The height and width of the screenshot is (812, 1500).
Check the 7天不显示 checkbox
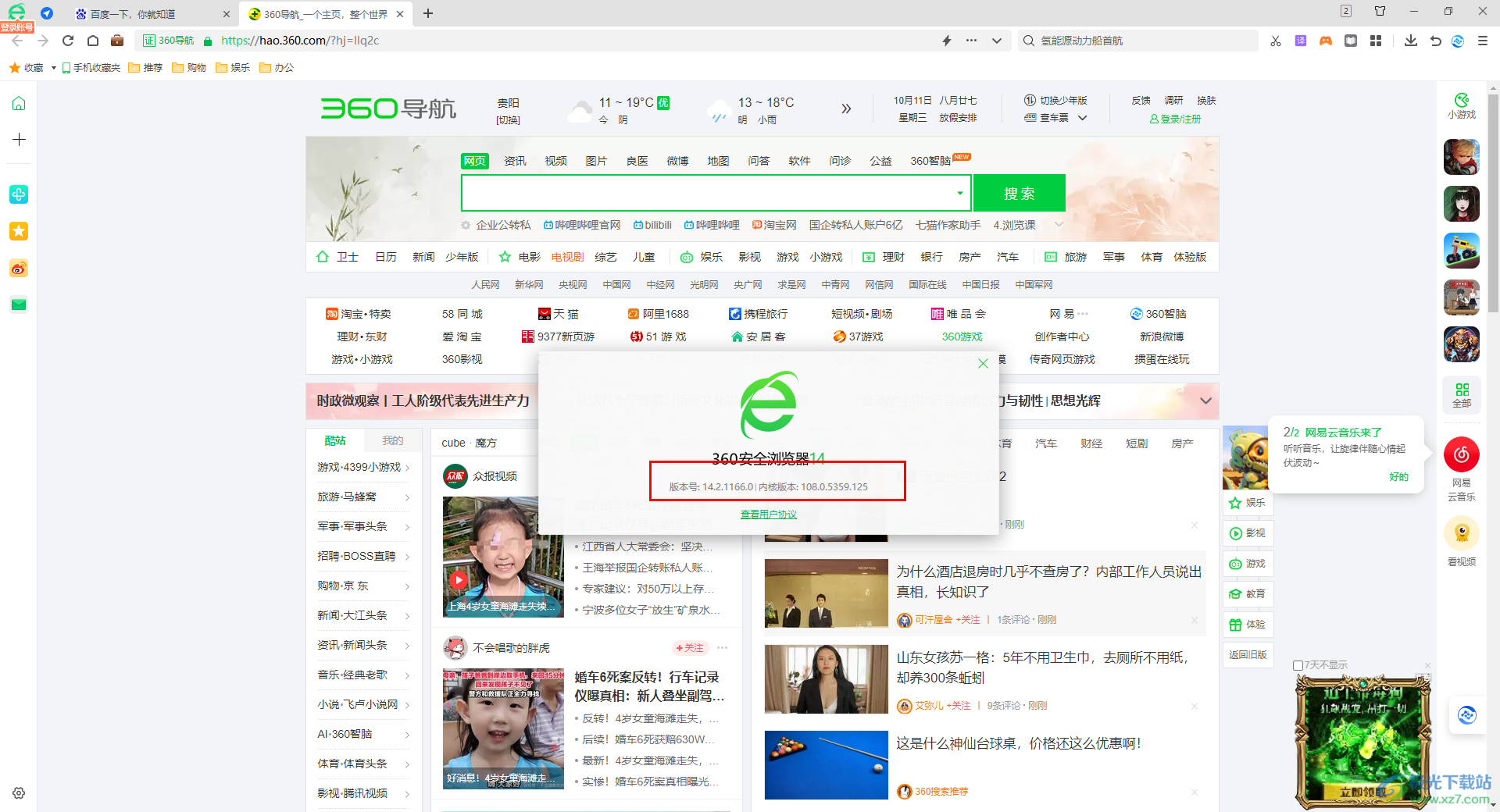coord(1298,665)
